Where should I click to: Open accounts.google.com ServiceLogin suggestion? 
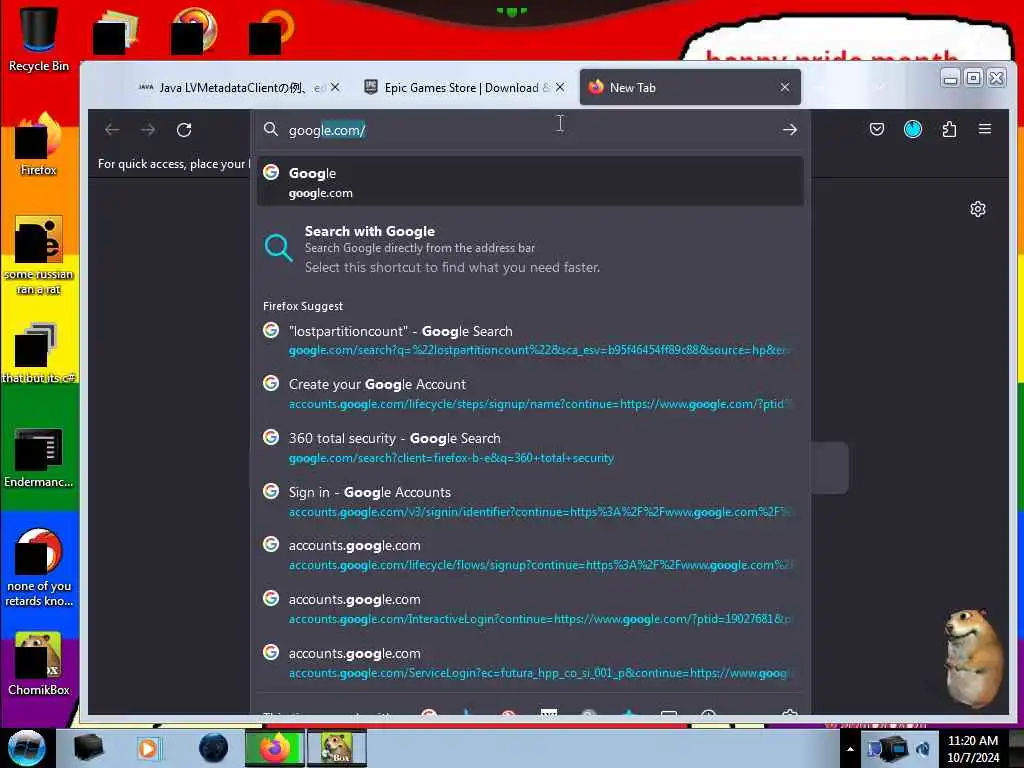pos(530,662)
